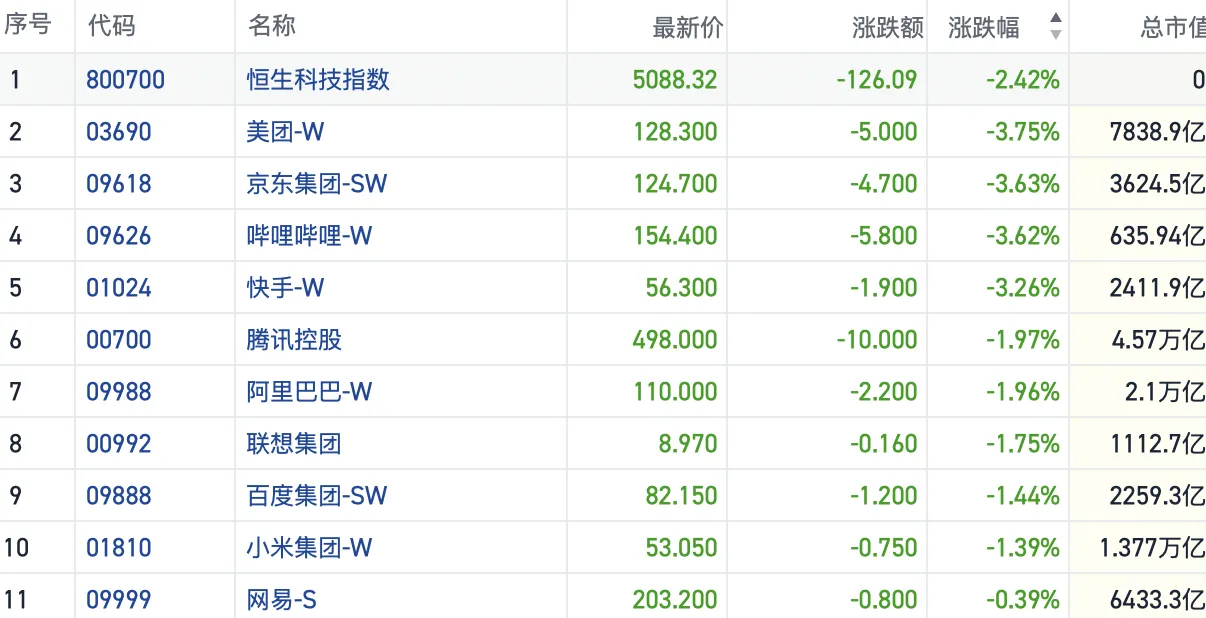Open the 腾讯控股 stock link
The width and height of the screenshot is (1206, 618).
pyautogui.click(x=294, y=340)
